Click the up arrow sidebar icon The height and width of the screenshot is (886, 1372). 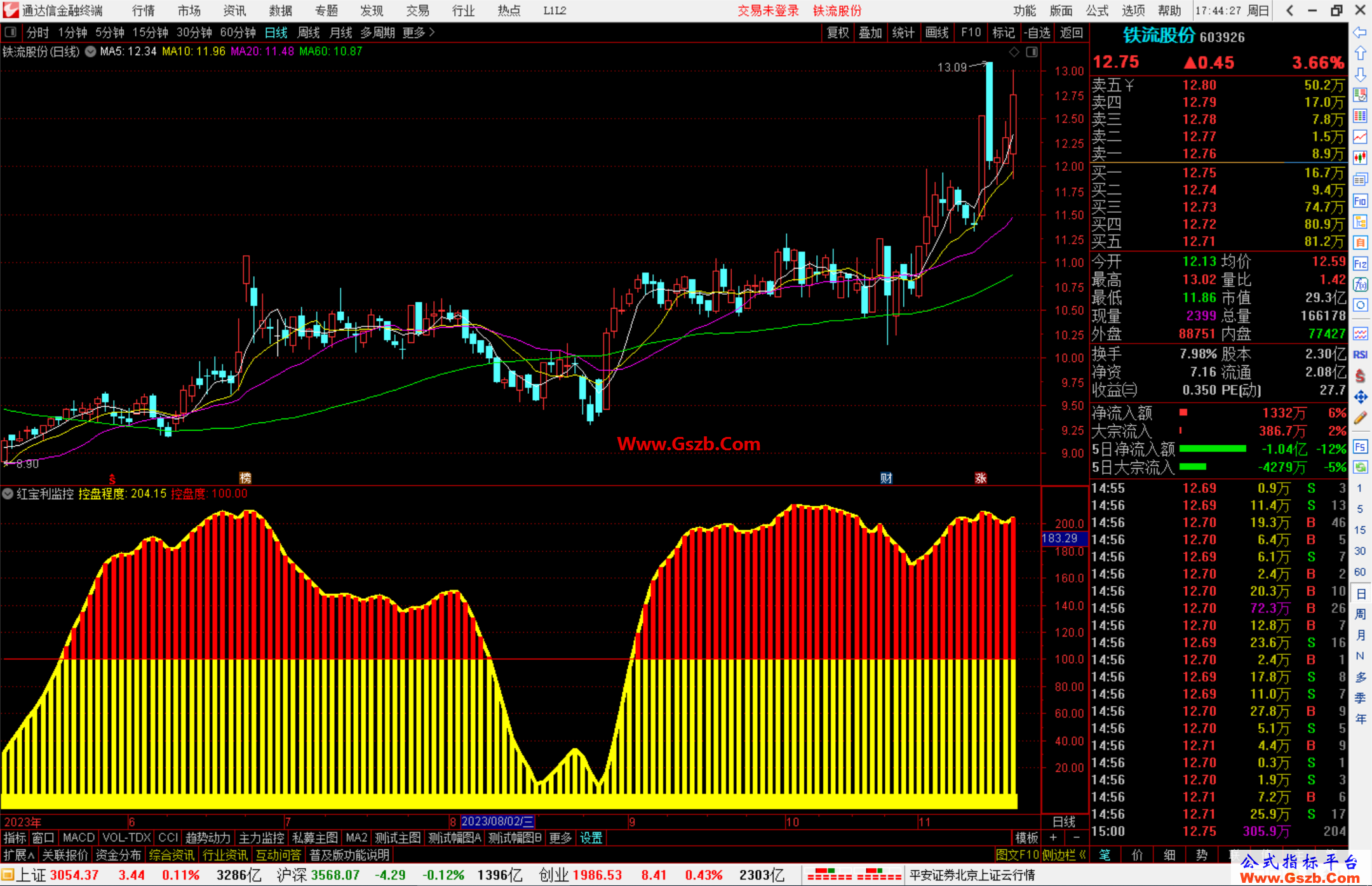(x=1360, y=54)
